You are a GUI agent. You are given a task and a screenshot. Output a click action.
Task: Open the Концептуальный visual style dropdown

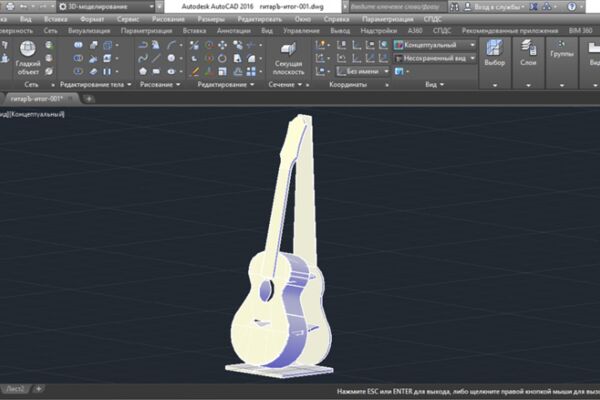[435, 45]
